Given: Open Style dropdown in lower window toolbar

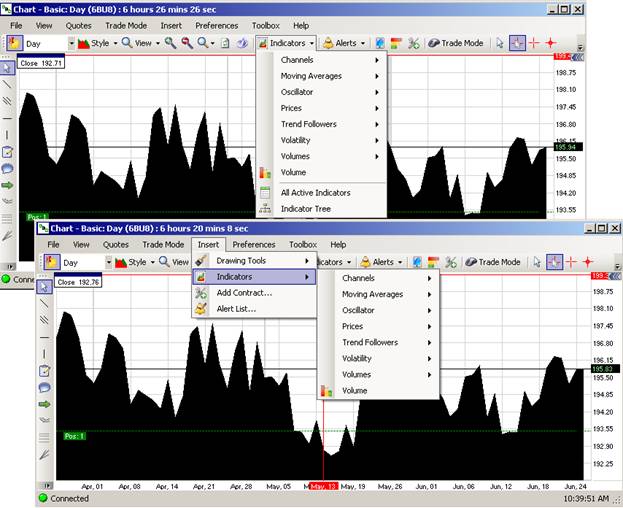Looking at the screenshot, I should point(135,262).
